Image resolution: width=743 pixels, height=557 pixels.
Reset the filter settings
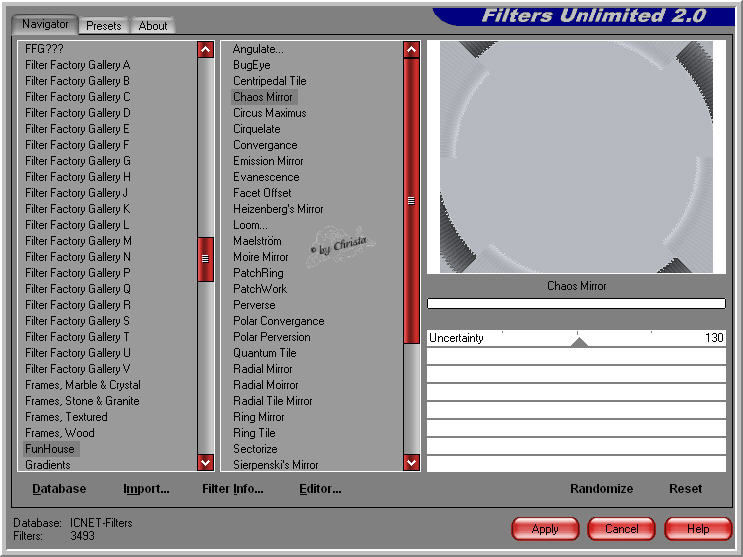tap(685, 489)
